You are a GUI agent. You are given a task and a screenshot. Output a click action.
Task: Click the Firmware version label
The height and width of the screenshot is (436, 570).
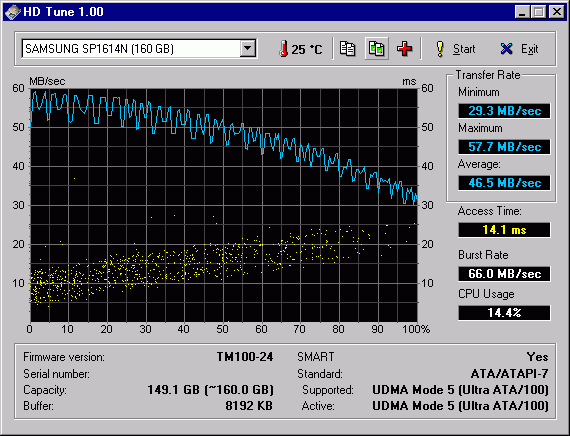pos(64,357)
